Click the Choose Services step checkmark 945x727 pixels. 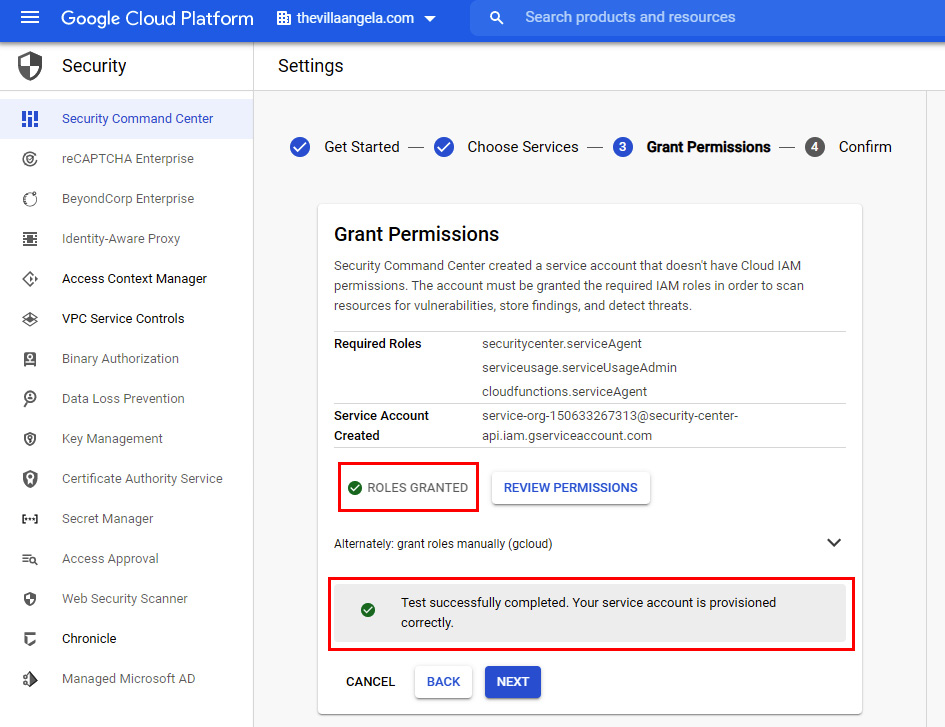click(444, 147)
